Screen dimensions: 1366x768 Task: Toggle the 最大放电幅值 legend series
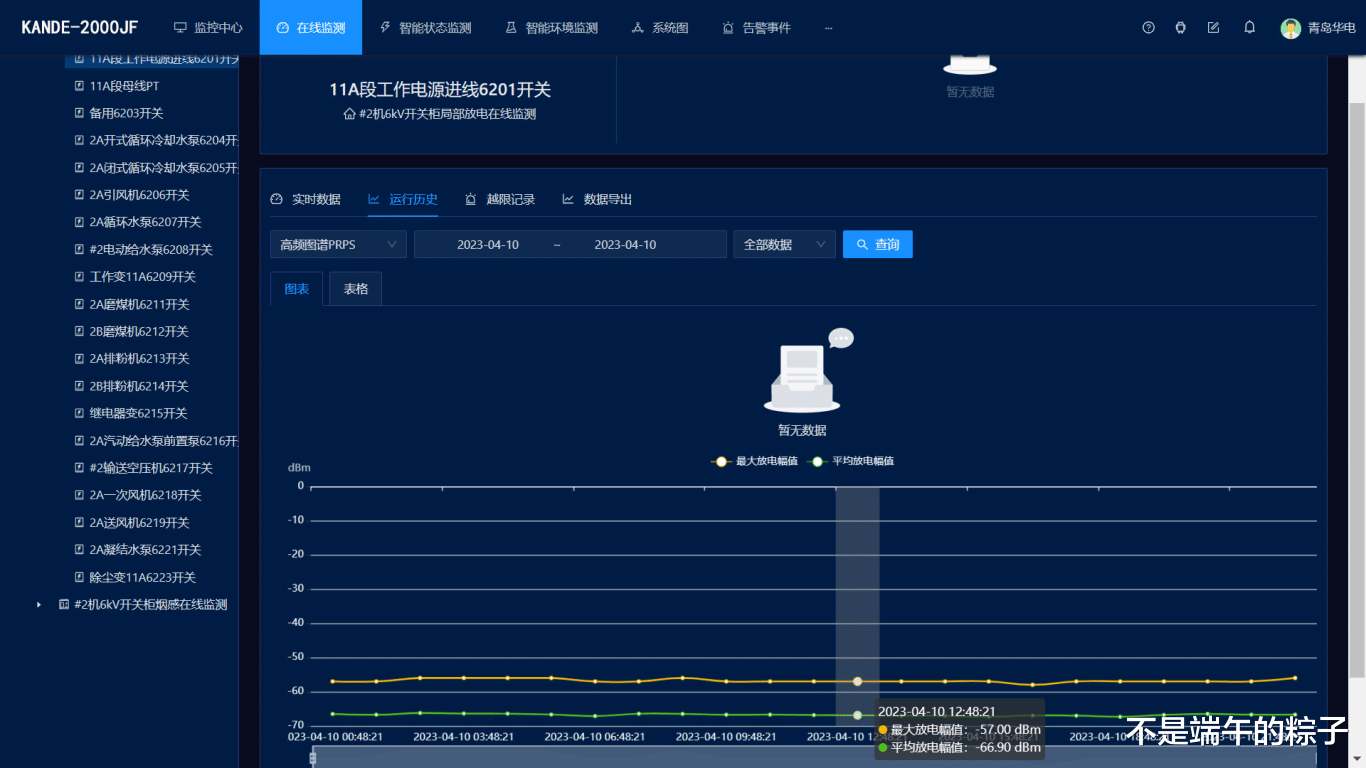(754, 462)
